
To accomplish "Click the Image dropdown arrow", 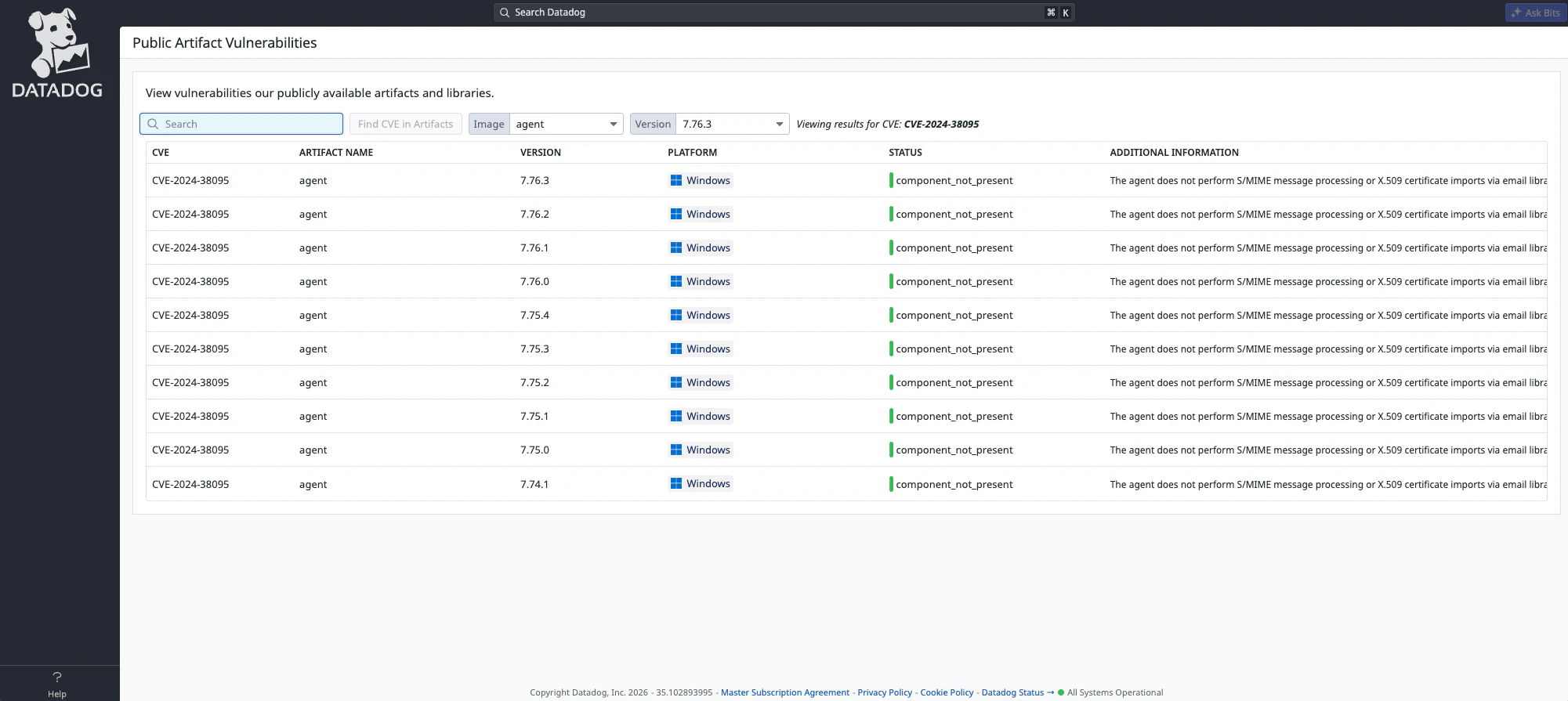I will tap(613, 125).
